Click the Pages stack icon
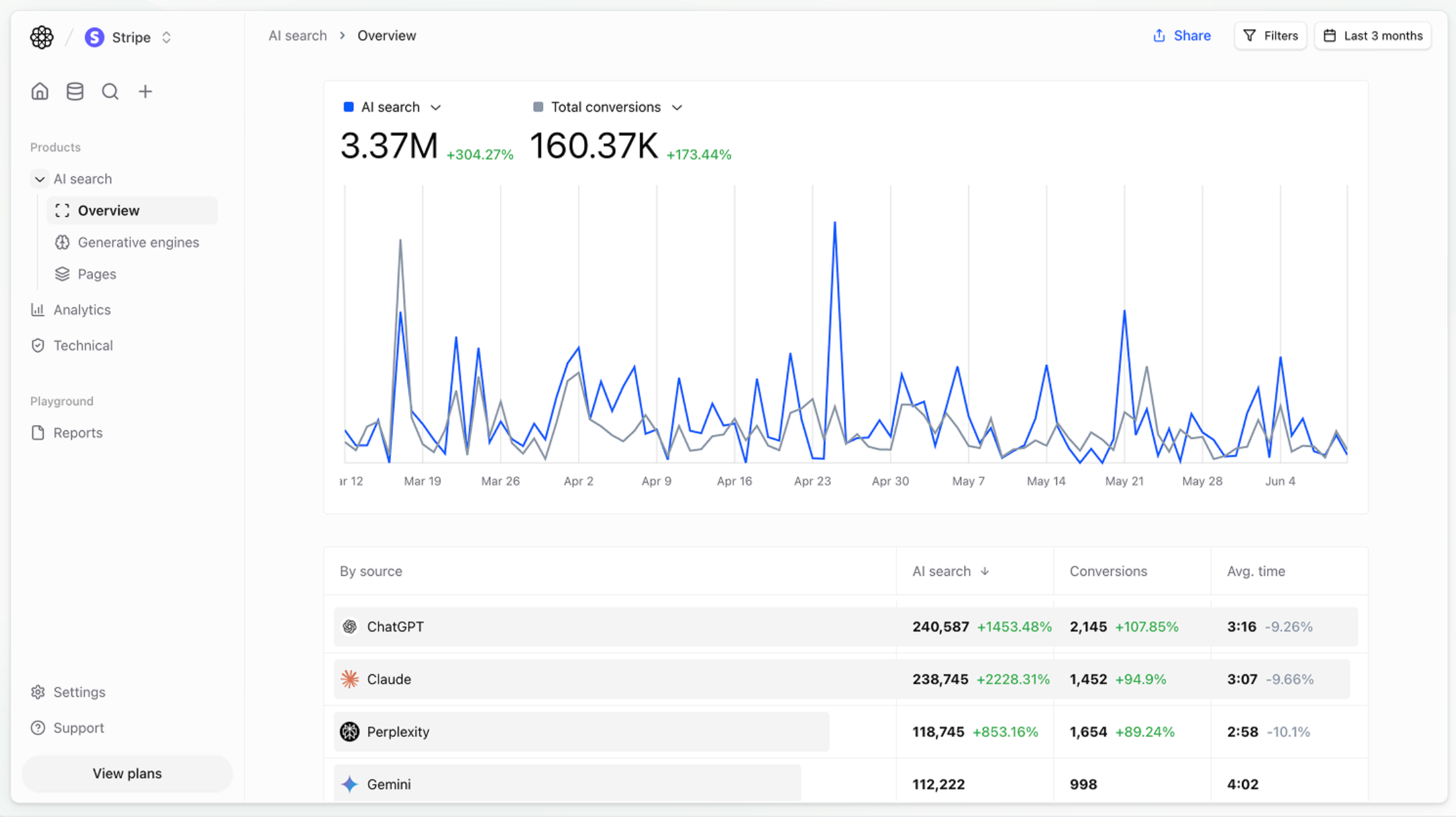 [x=62, y=274]
